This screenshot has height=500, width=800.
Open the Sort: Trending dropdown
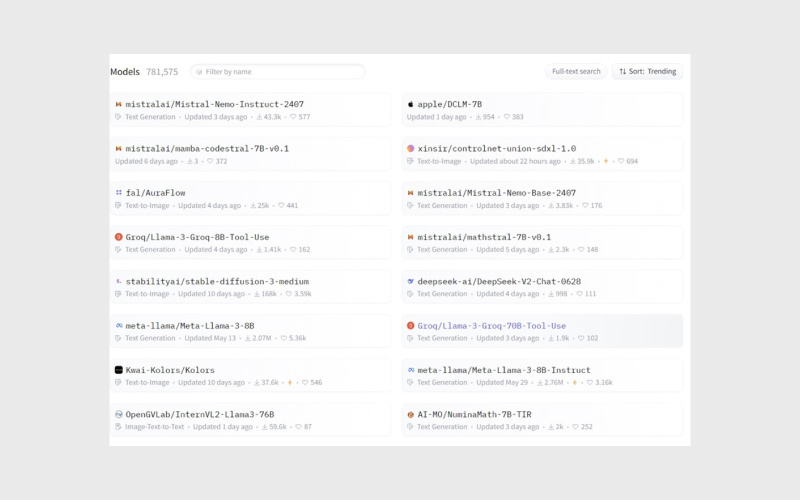(x=647, y=72)
